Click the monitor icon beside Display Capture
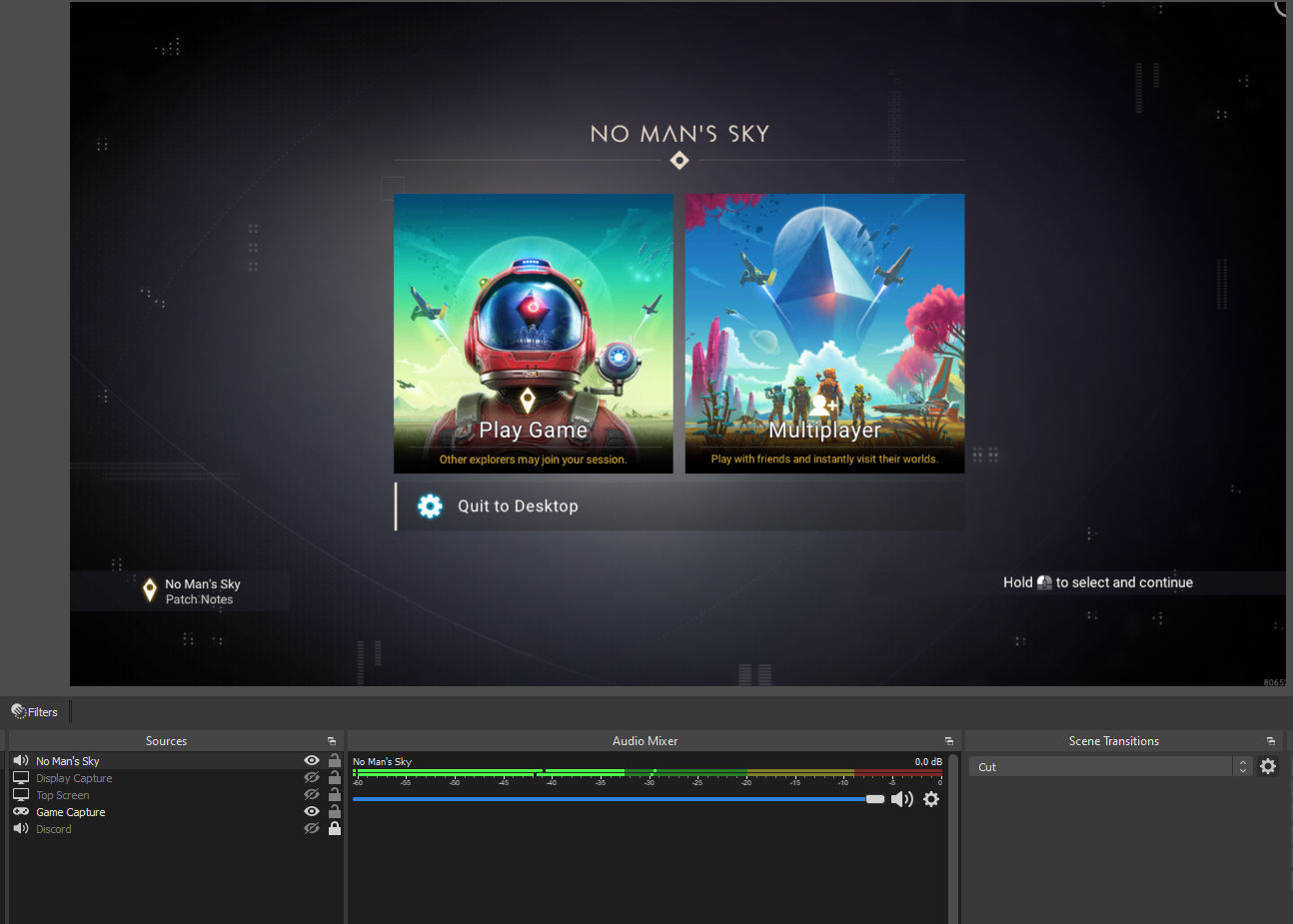 click(20, 777)
